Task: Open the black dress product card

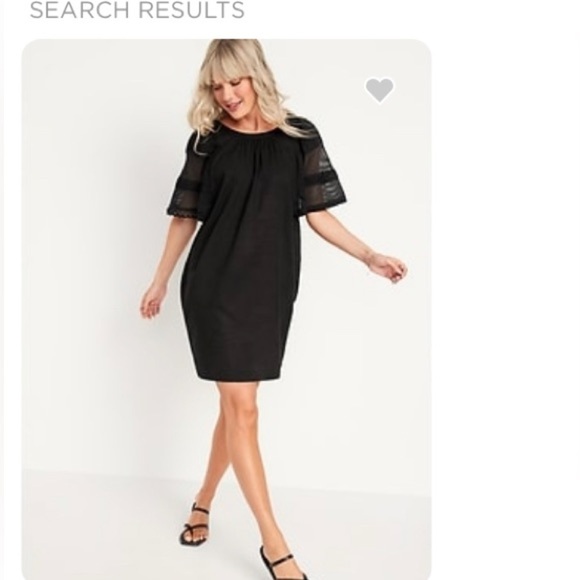Action: coord(226,309)
